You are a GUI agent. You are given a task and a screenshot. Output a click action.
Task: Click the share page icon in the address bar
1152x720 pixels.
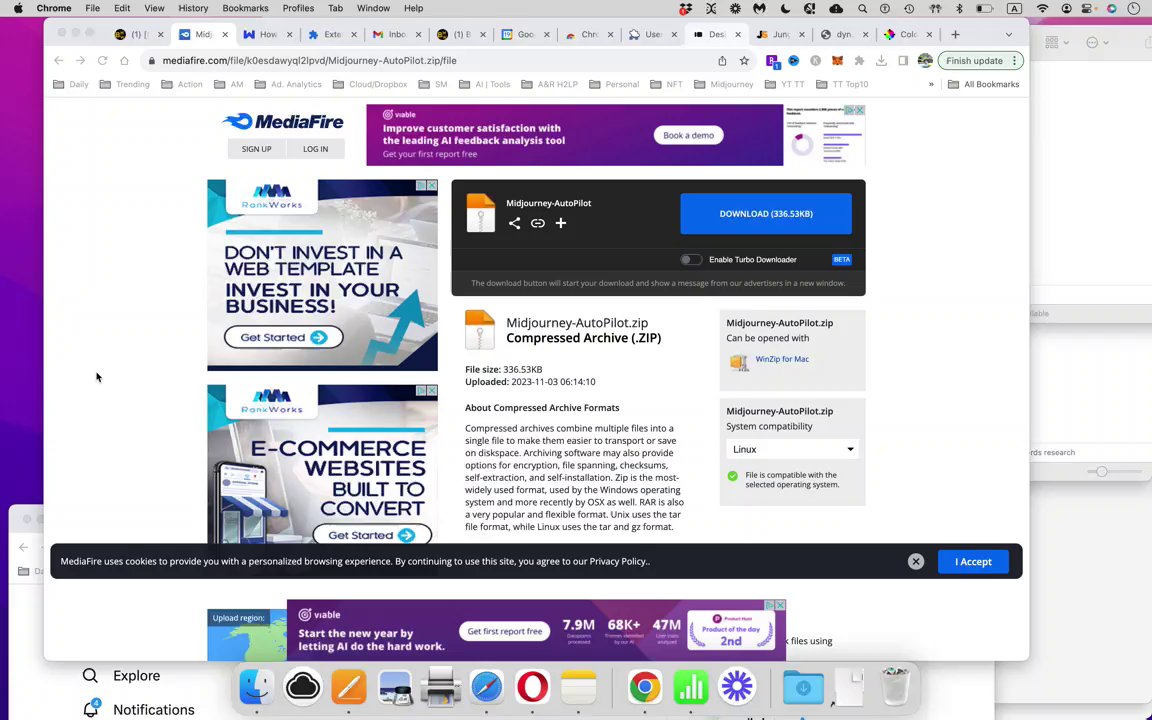point(722,61)
